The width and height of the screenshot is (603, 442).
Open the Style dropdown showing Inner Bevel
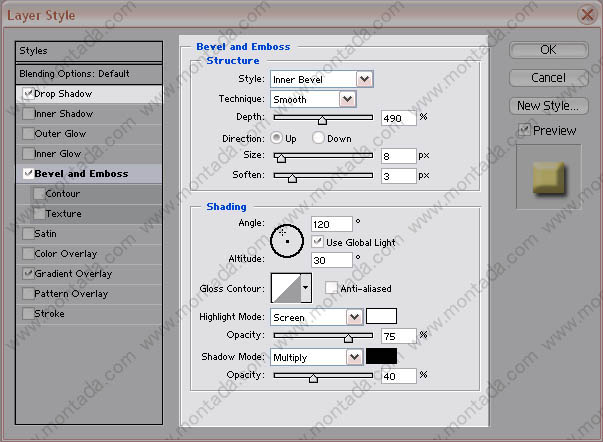321,79
